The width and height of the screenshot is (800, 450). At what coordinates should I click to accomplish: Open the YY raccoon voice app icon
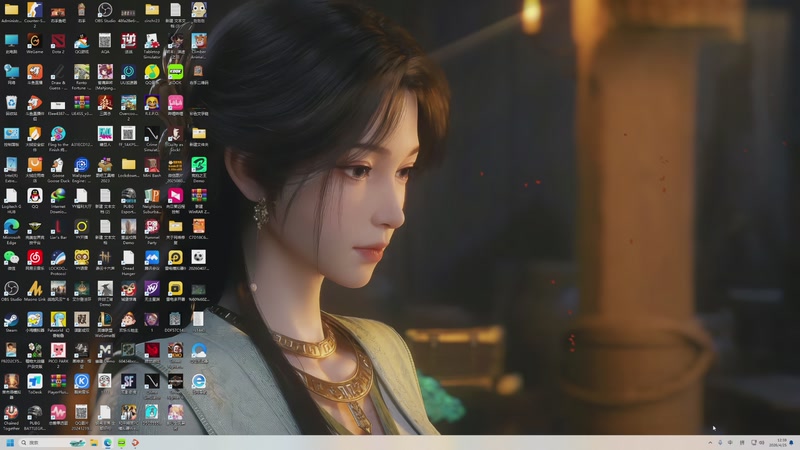coord(82,258)
